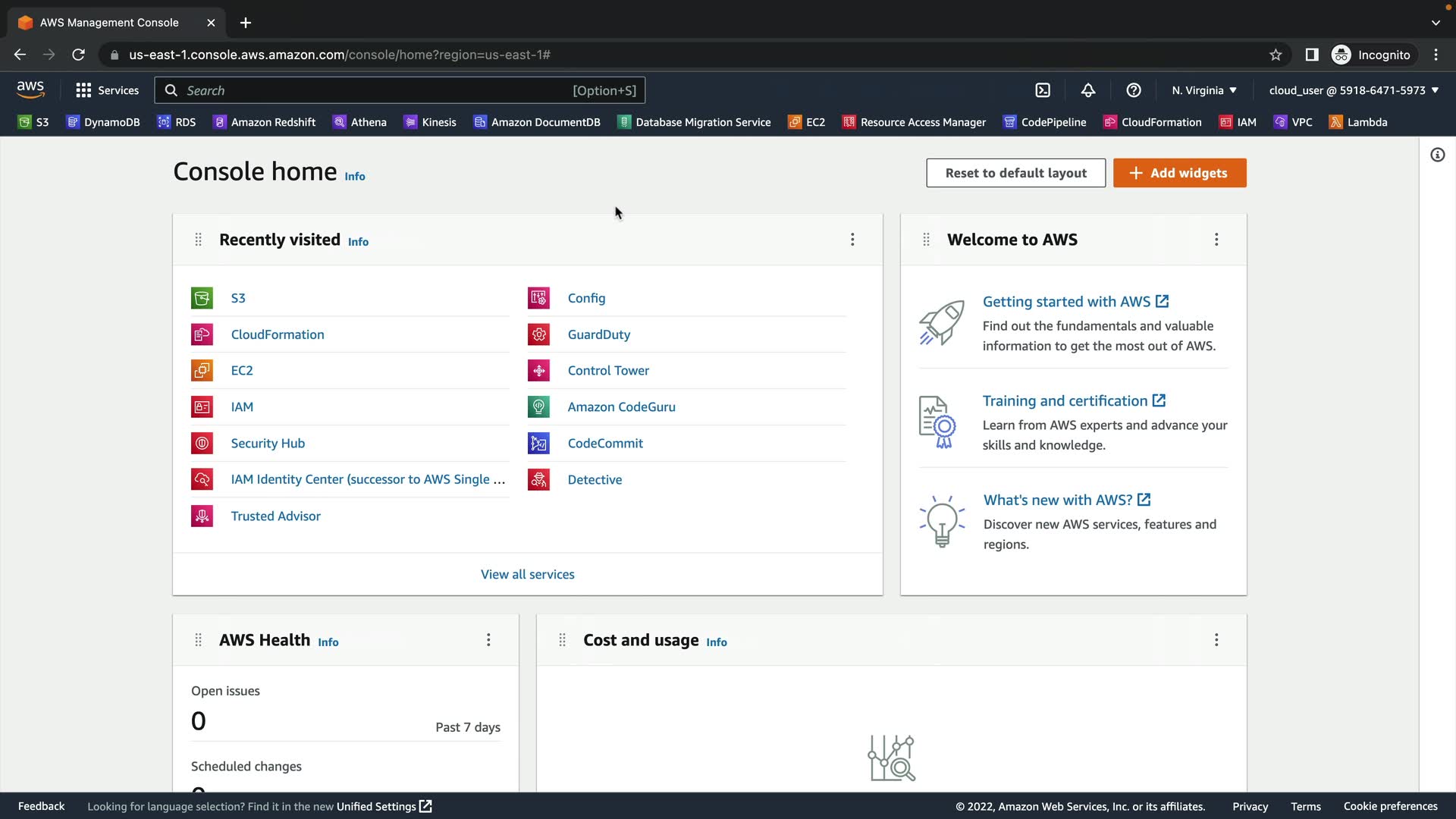Image resolution: width=1456 pixels, height=819 pixels.
Task: Open the Services grid menu
Action: (x=107, y=90)
